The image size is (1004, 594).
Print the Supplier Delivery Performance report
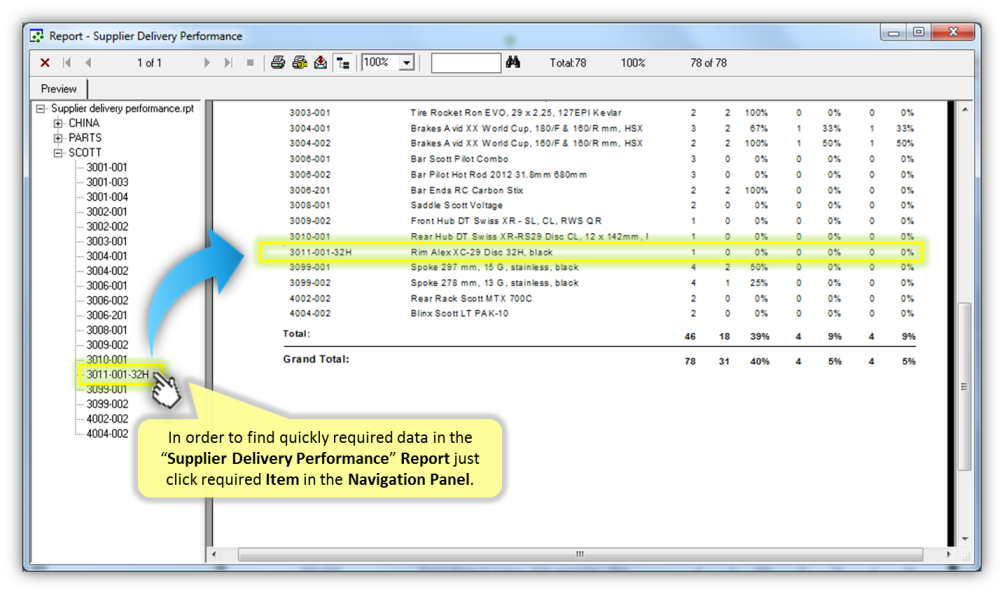[x=278, y=63]
